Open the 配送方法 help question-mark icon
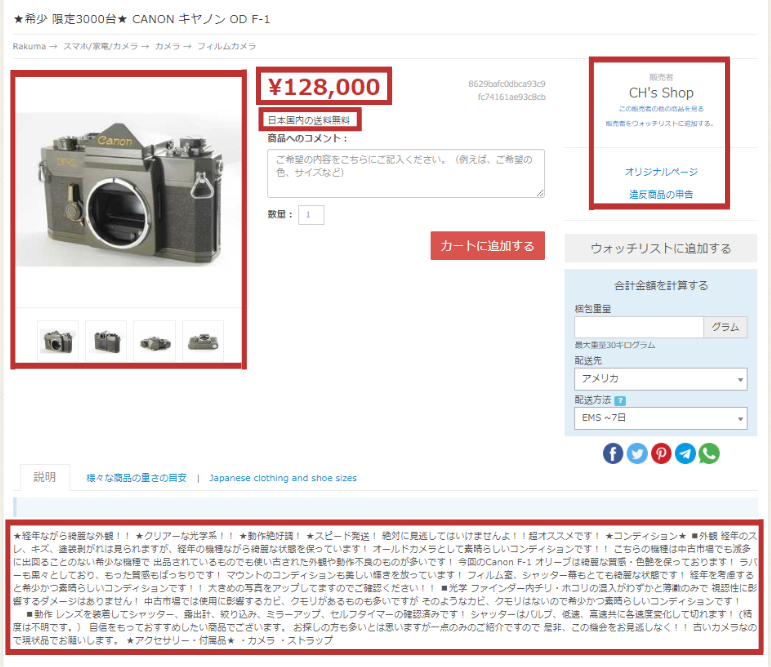Screen dimensions: 771x667 coord(620,400)
